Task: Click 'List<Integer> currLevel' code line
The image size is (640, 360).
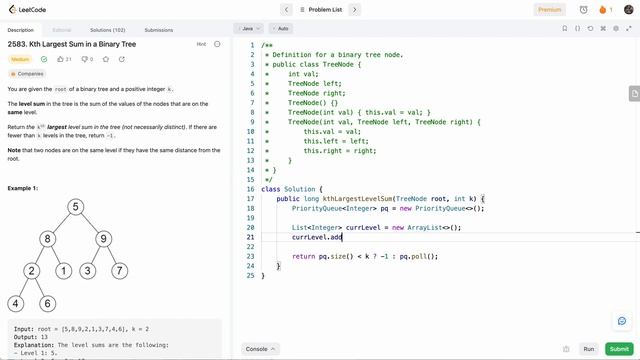Action: coord(376,227)
